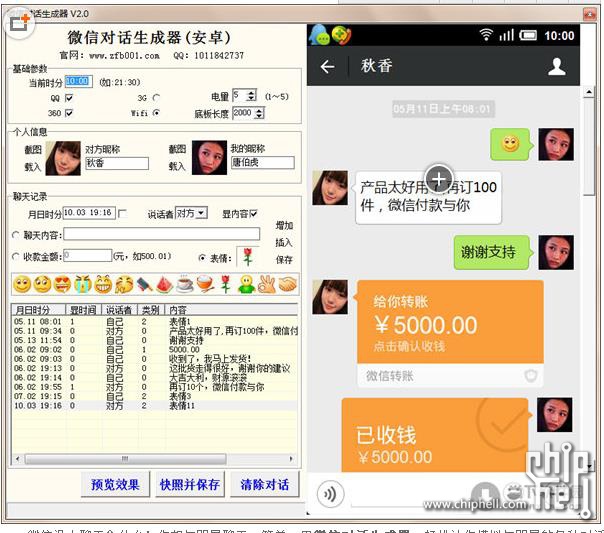Click the 增加 button
Image resolution: width=604 pixels, height=533 pixels.
[x=284, y=226]
